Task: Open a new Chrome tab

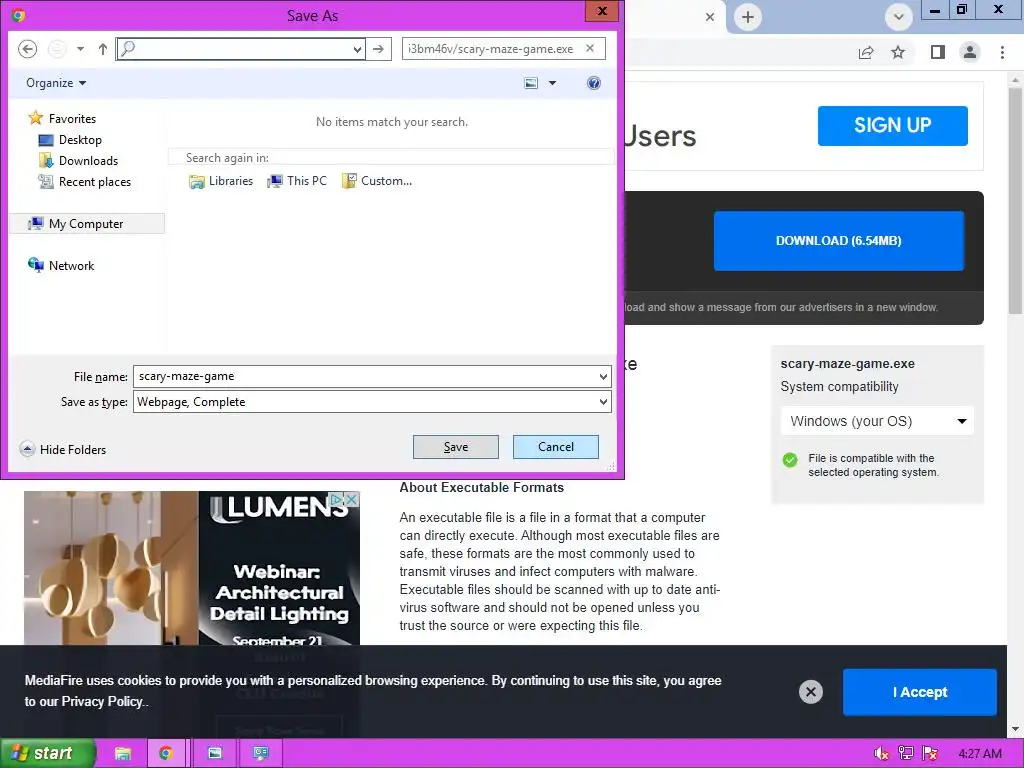Action: click(x=748, y=17)
